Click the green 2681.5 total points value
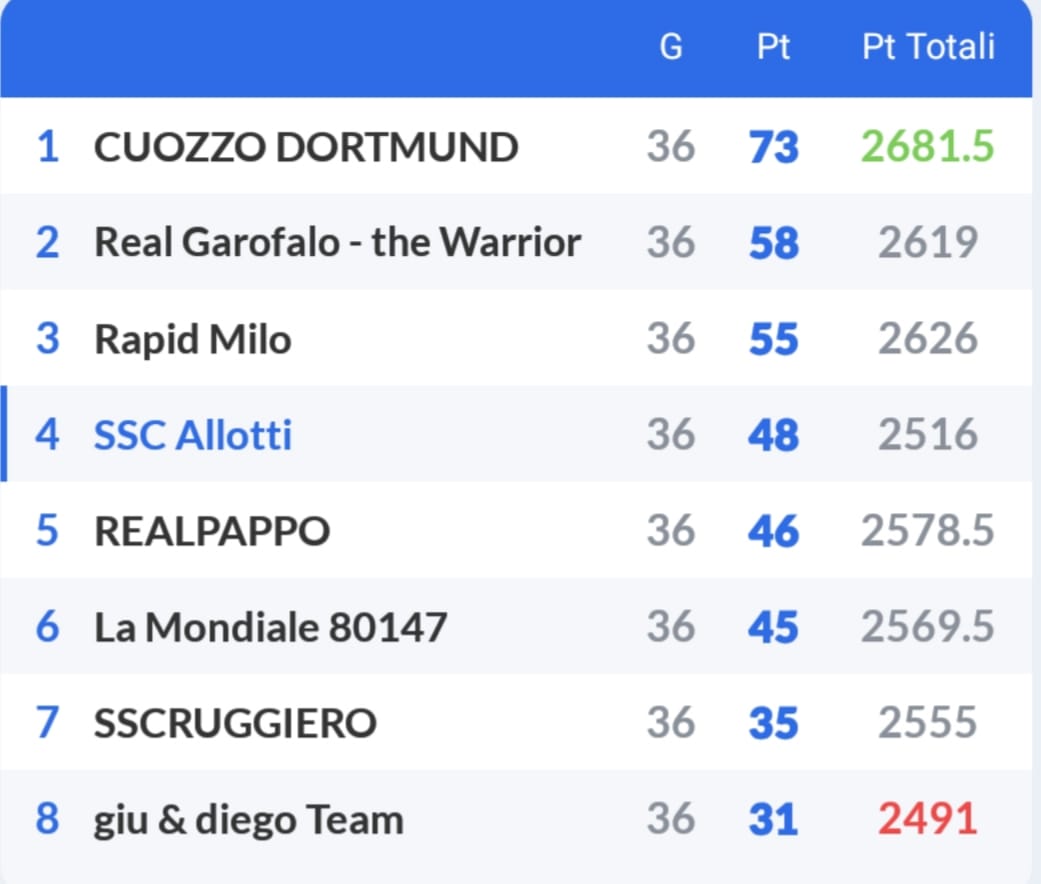Image resolution: width=1041 pixels, height=884 pixels. pyautogui.click(x=927, y=147)
